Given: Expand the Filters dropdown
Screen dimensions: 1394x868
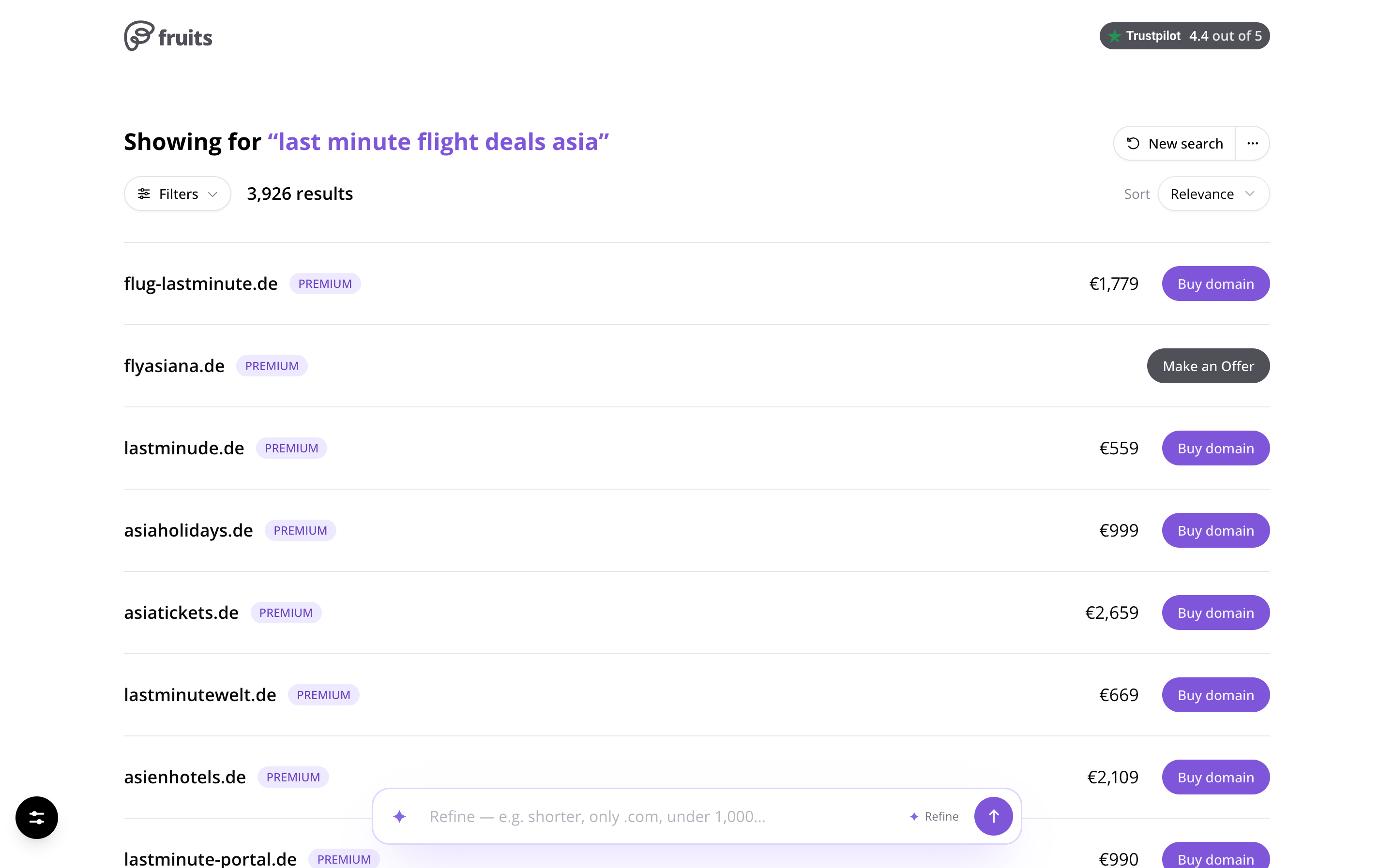Looking at the screenshot, I should (178, 194).
